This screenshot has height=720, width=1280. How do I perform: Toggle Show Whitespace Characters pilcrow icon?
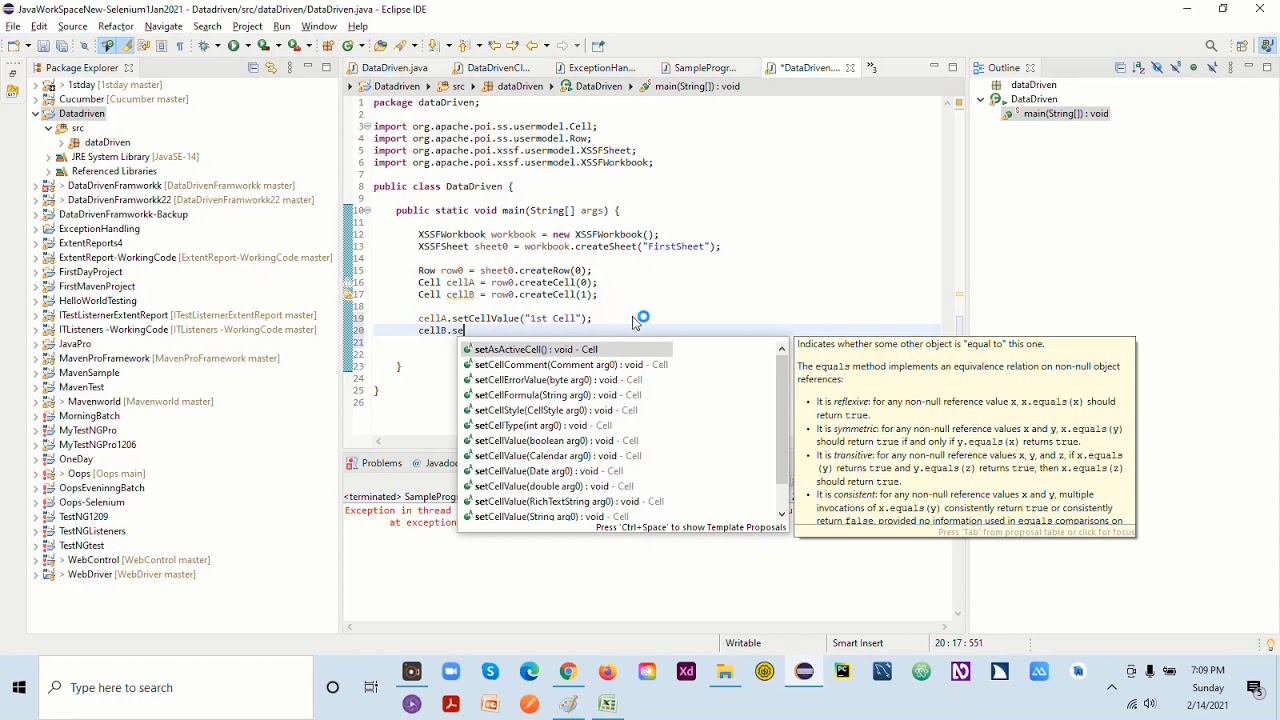180,45
